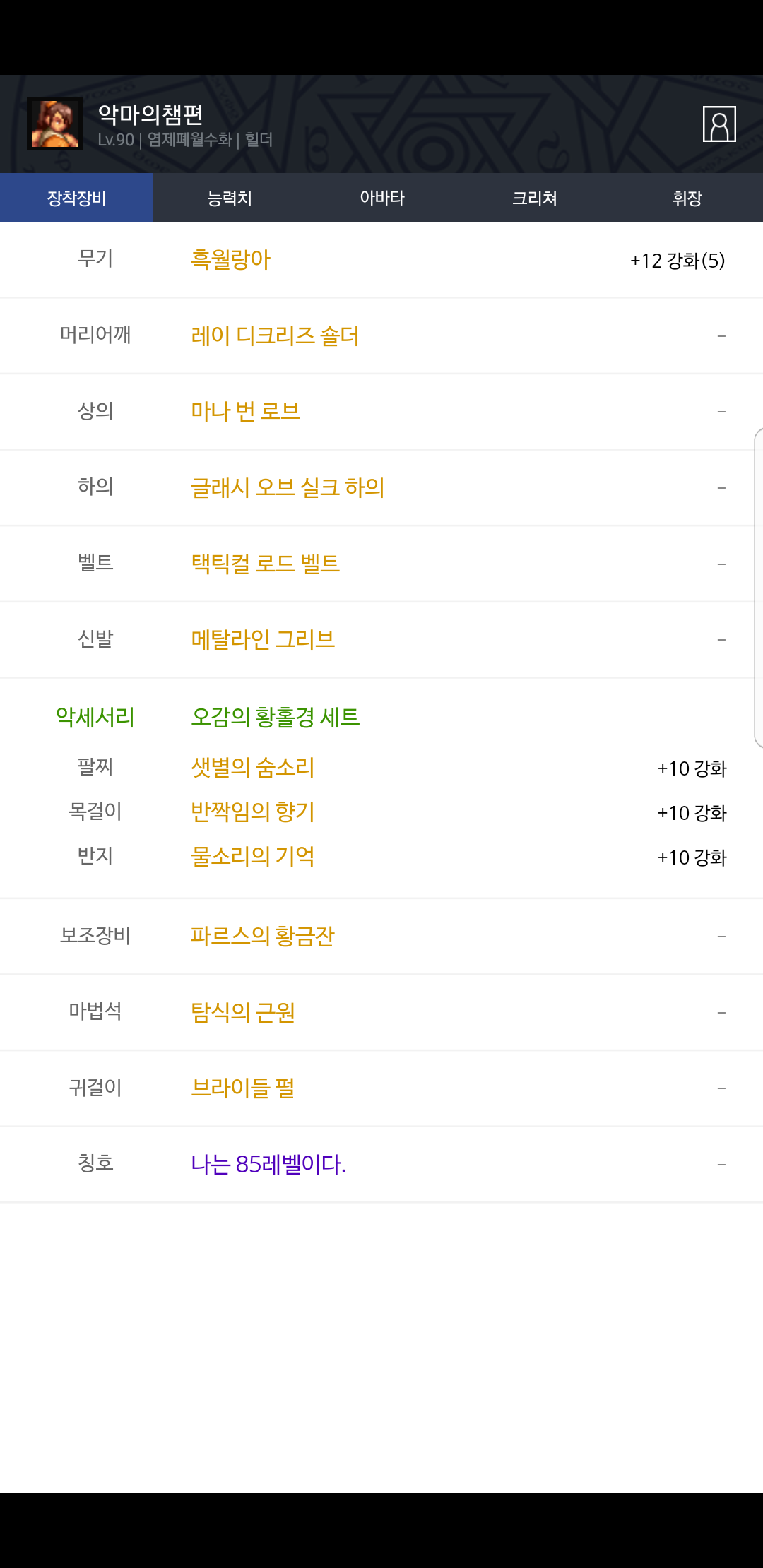This screenshot has height=1568, width=763.
Task: View the 물소리의 기억 ring
Action: [253, 857]
